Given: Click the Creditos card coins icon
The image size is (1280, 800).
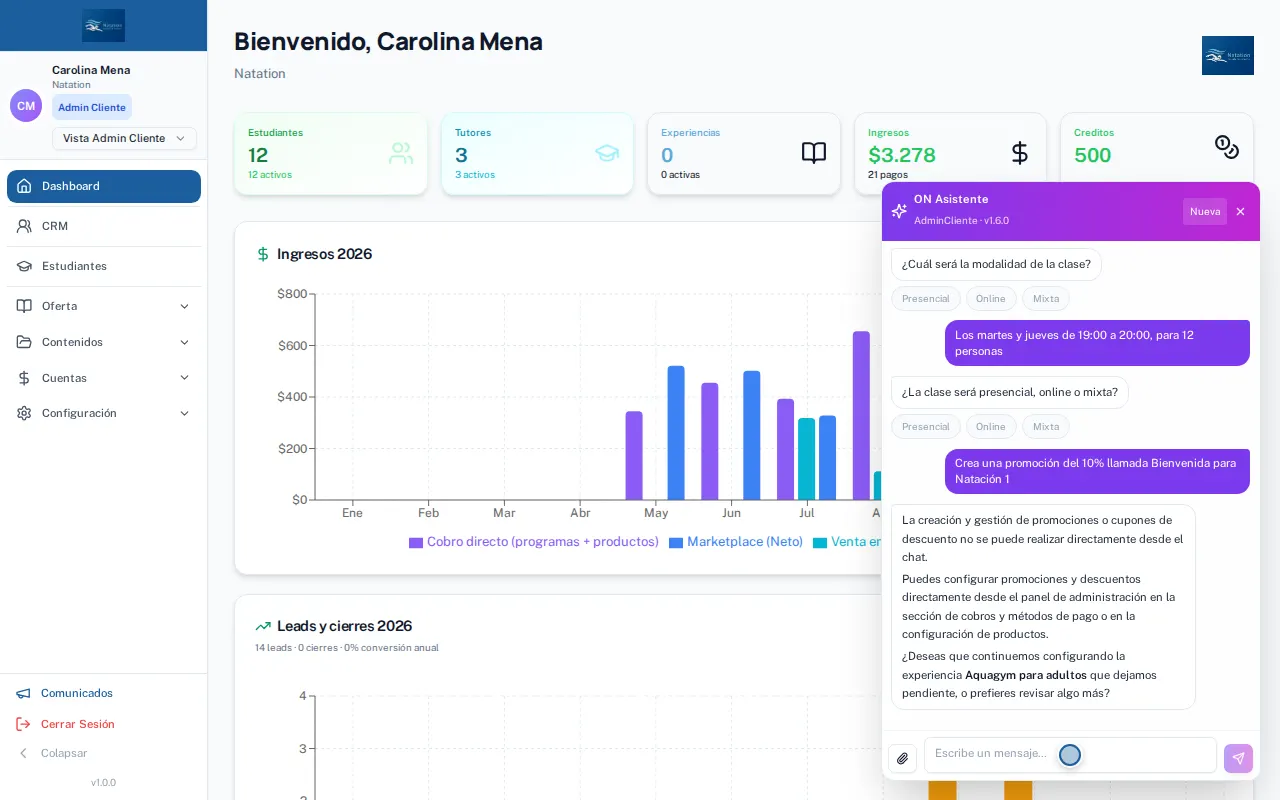Looking at the screenshot, I should point(1227,147).
